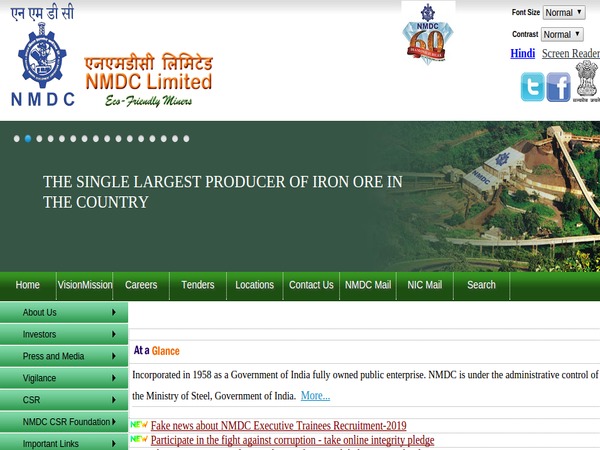Image resolution: width=600 pixels, height=450 pixels.
Task: Expand the About Us sidebar submenu
Action: 65,313
